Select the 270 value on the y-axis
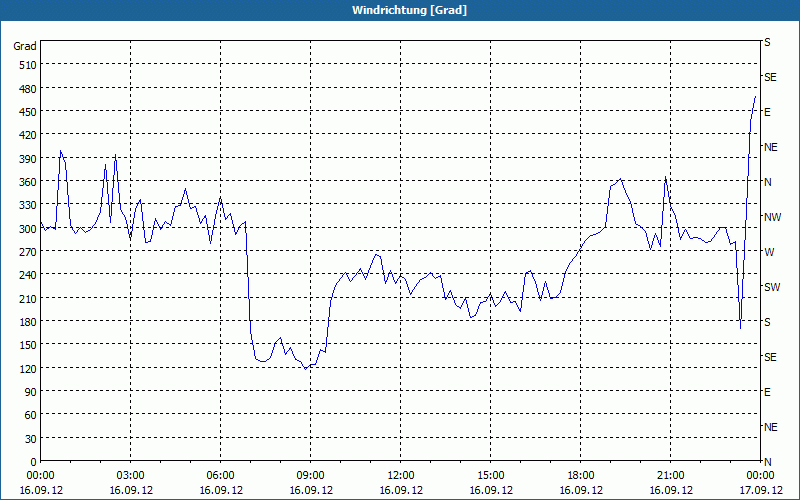This screenshot has height=500, width=800. (28, 252)
